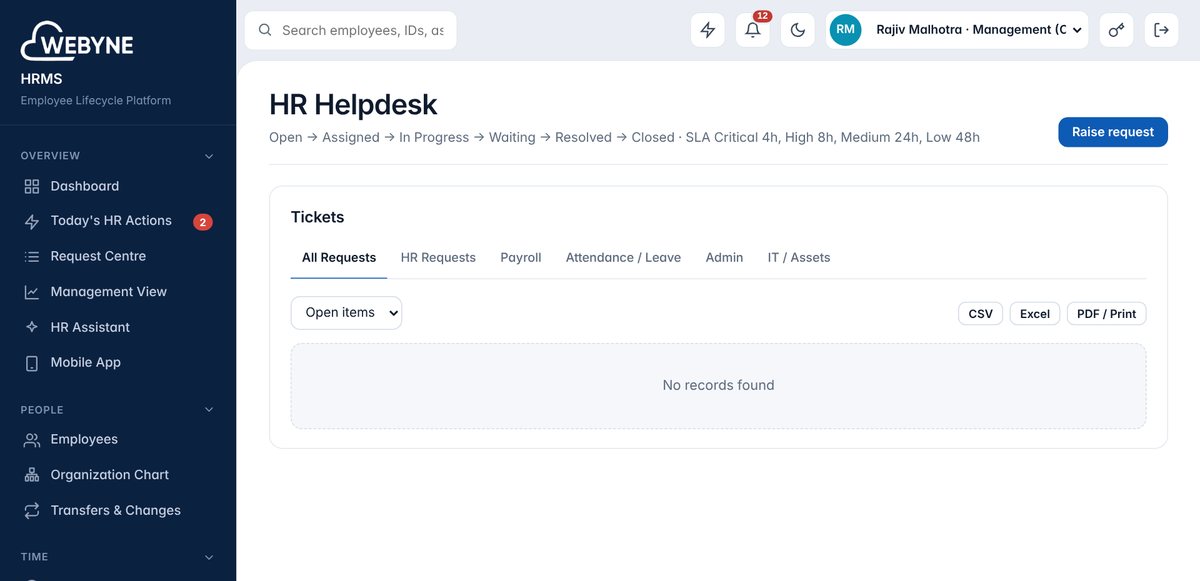The width and height of the screenshot is (1200, 581).
Task: Open the Open items filter dropdown
Action: click(346, 313)
